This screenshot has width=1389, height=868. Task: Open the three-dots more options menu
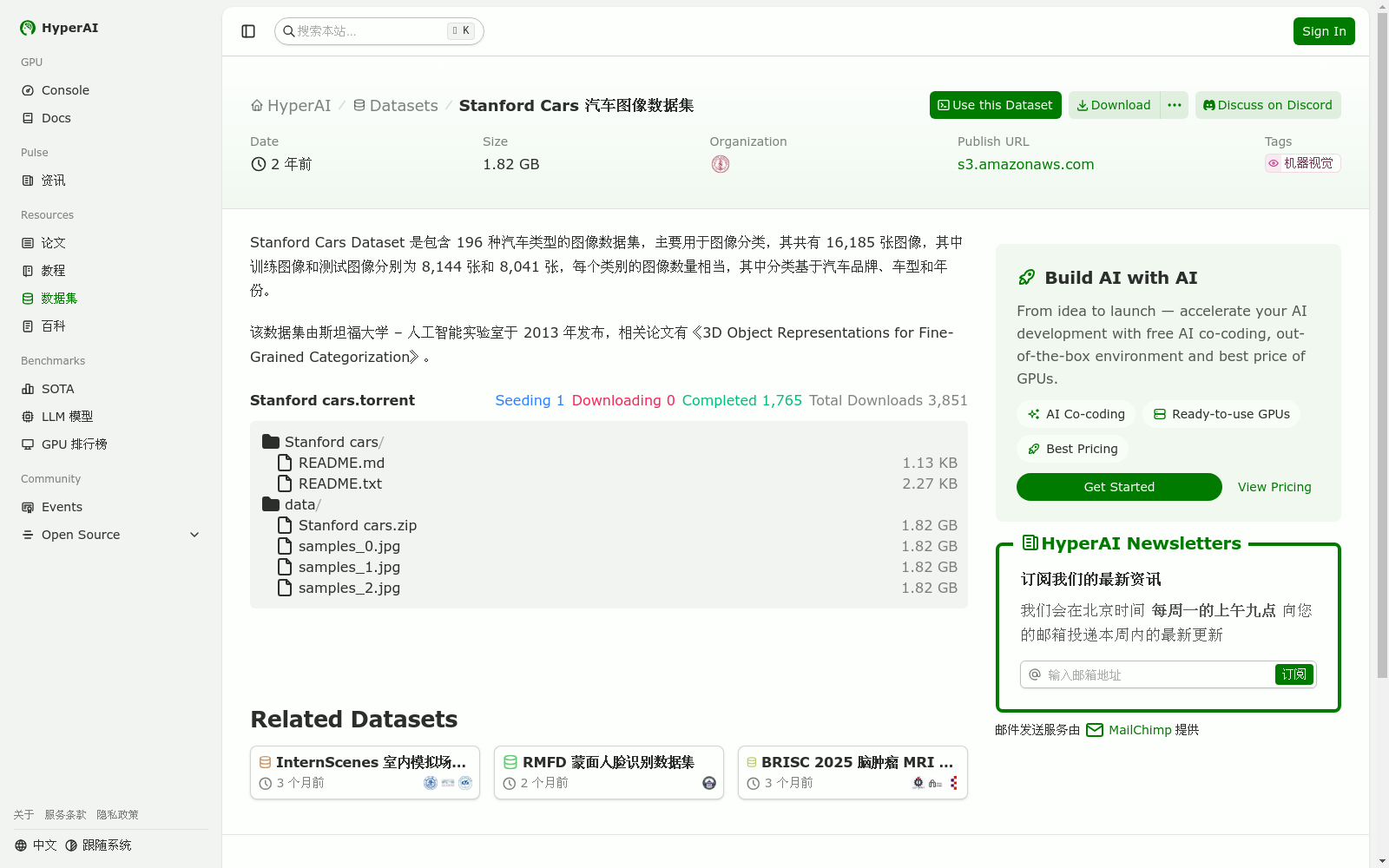coord(1175,105)
